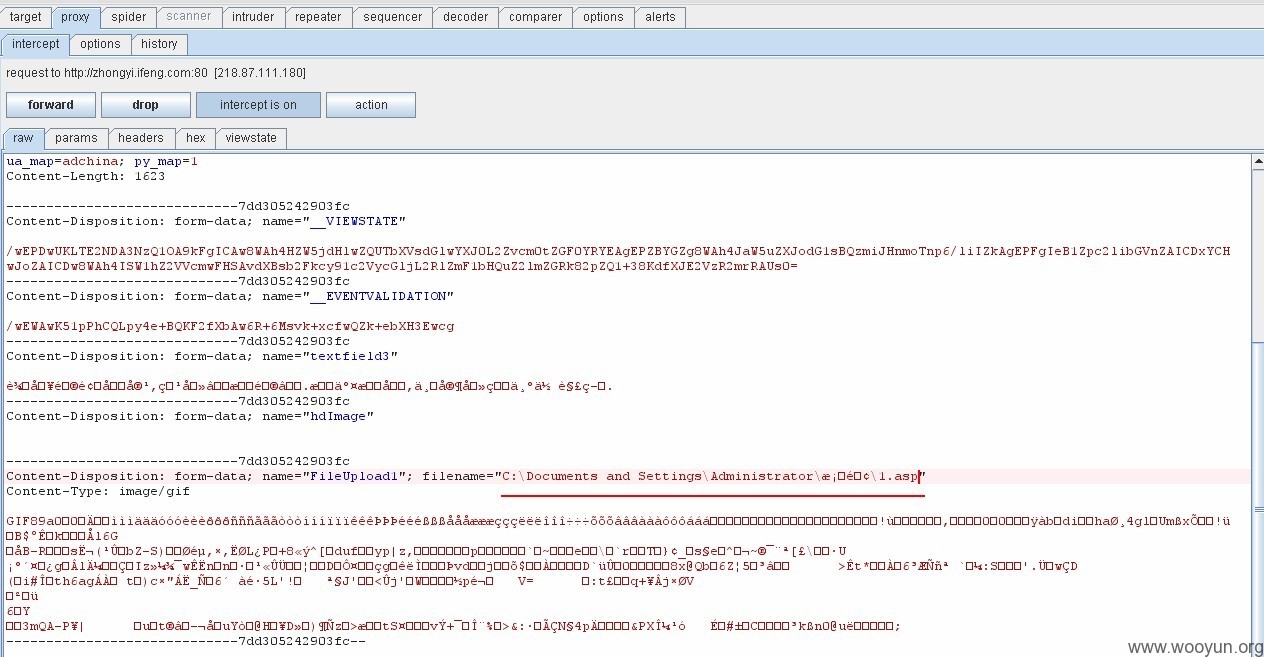1264x657 pixels.
Task: Toggle the 'intercept is on' button
Action: 258,105
